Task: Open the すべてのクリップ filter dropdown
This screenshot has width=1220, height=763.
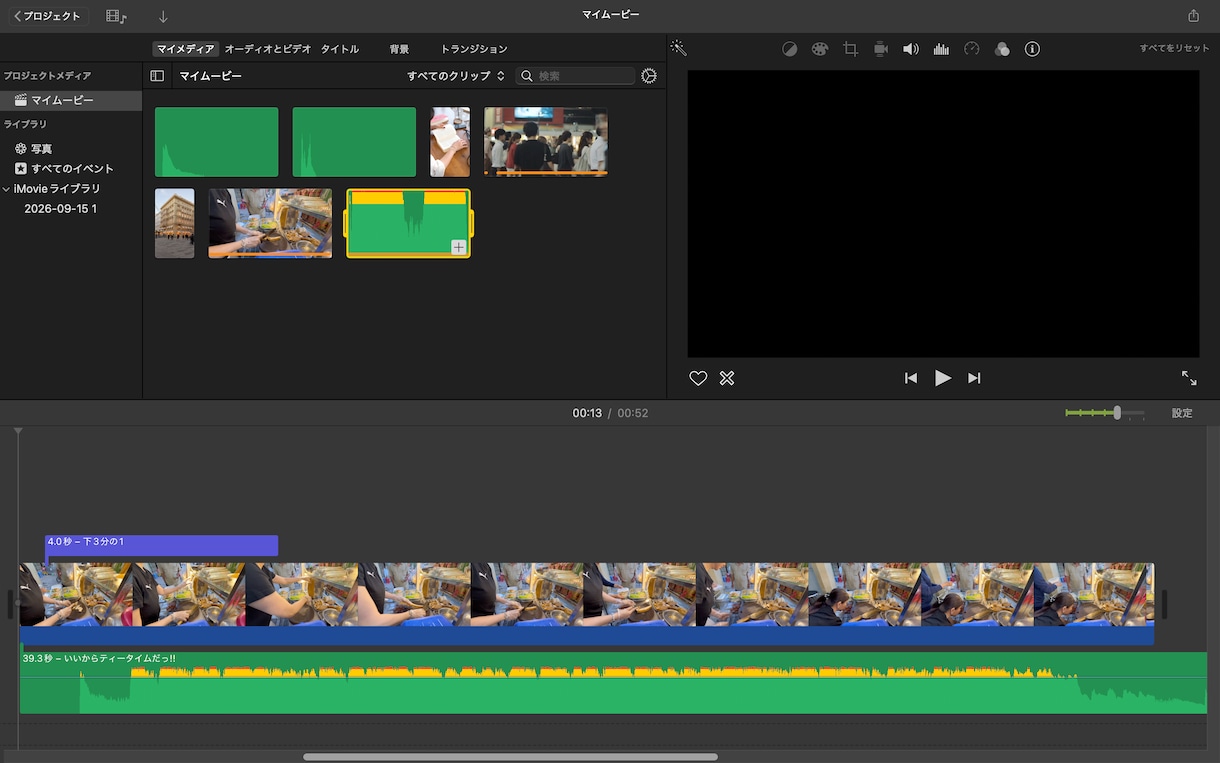Action: [x=455, y=76]
